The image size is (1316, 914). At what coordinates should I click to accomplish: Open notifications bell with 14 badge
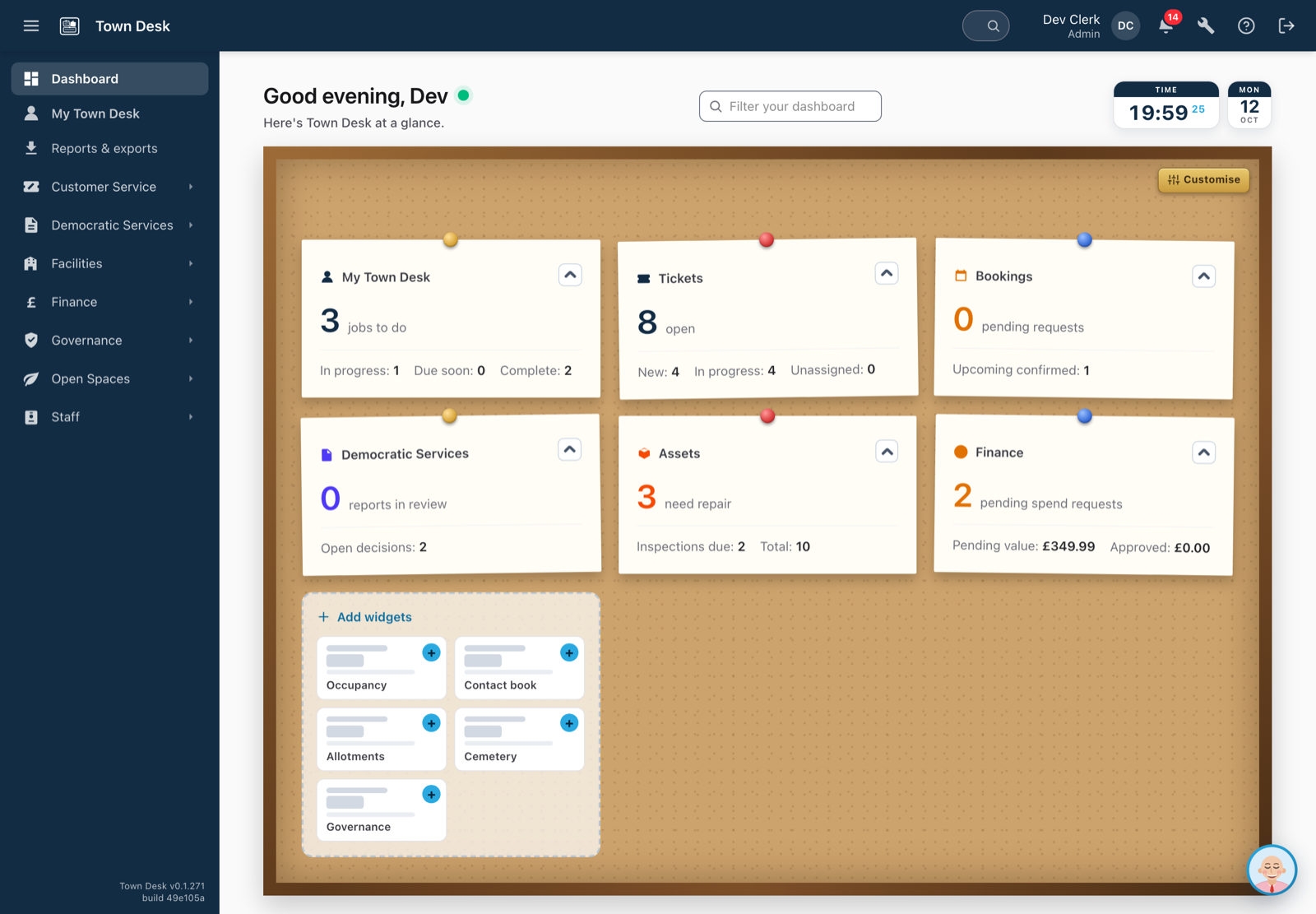1166,26
